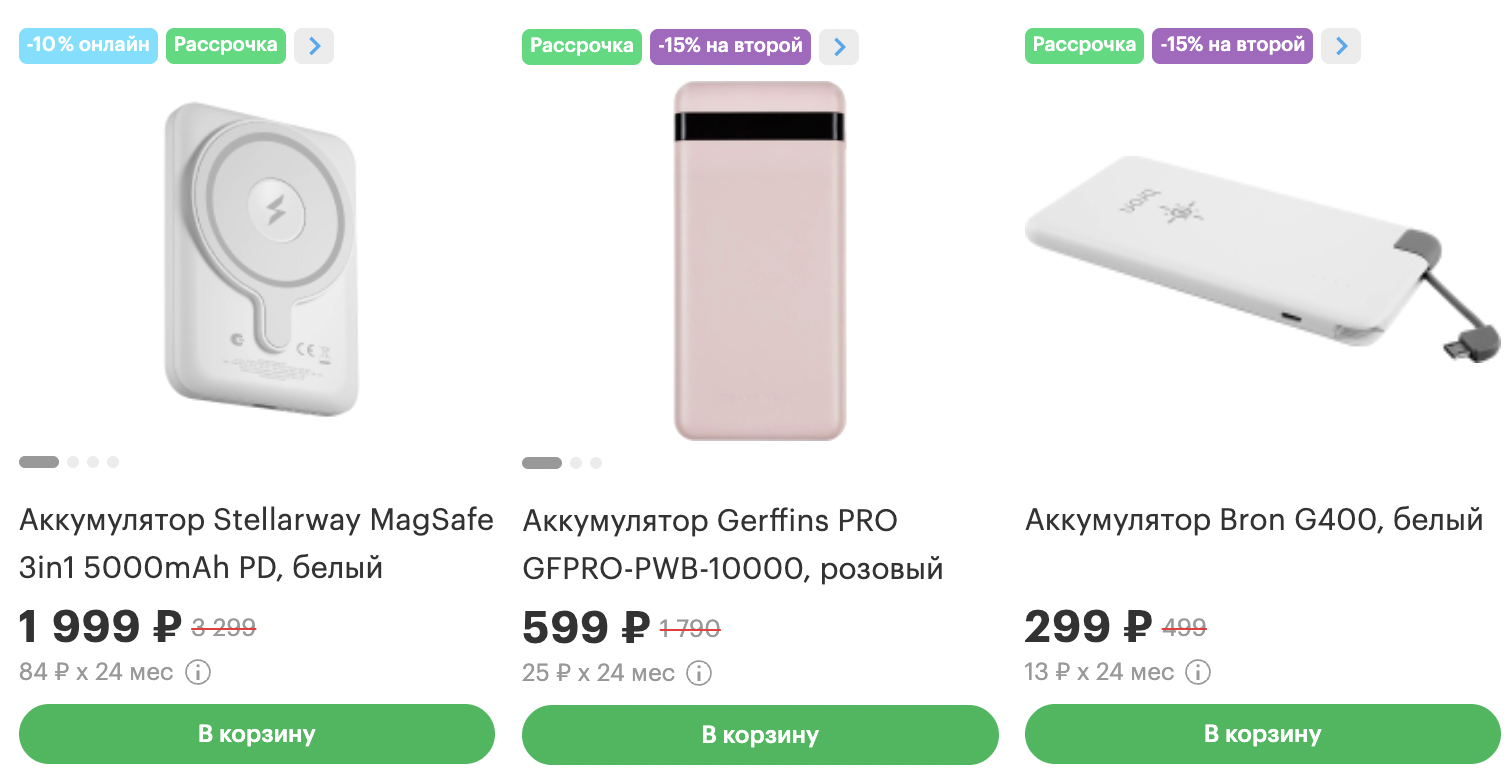1510x772 pixels.
Task: Click the blue -10% онлайн badge
Action: click(89, 46)
